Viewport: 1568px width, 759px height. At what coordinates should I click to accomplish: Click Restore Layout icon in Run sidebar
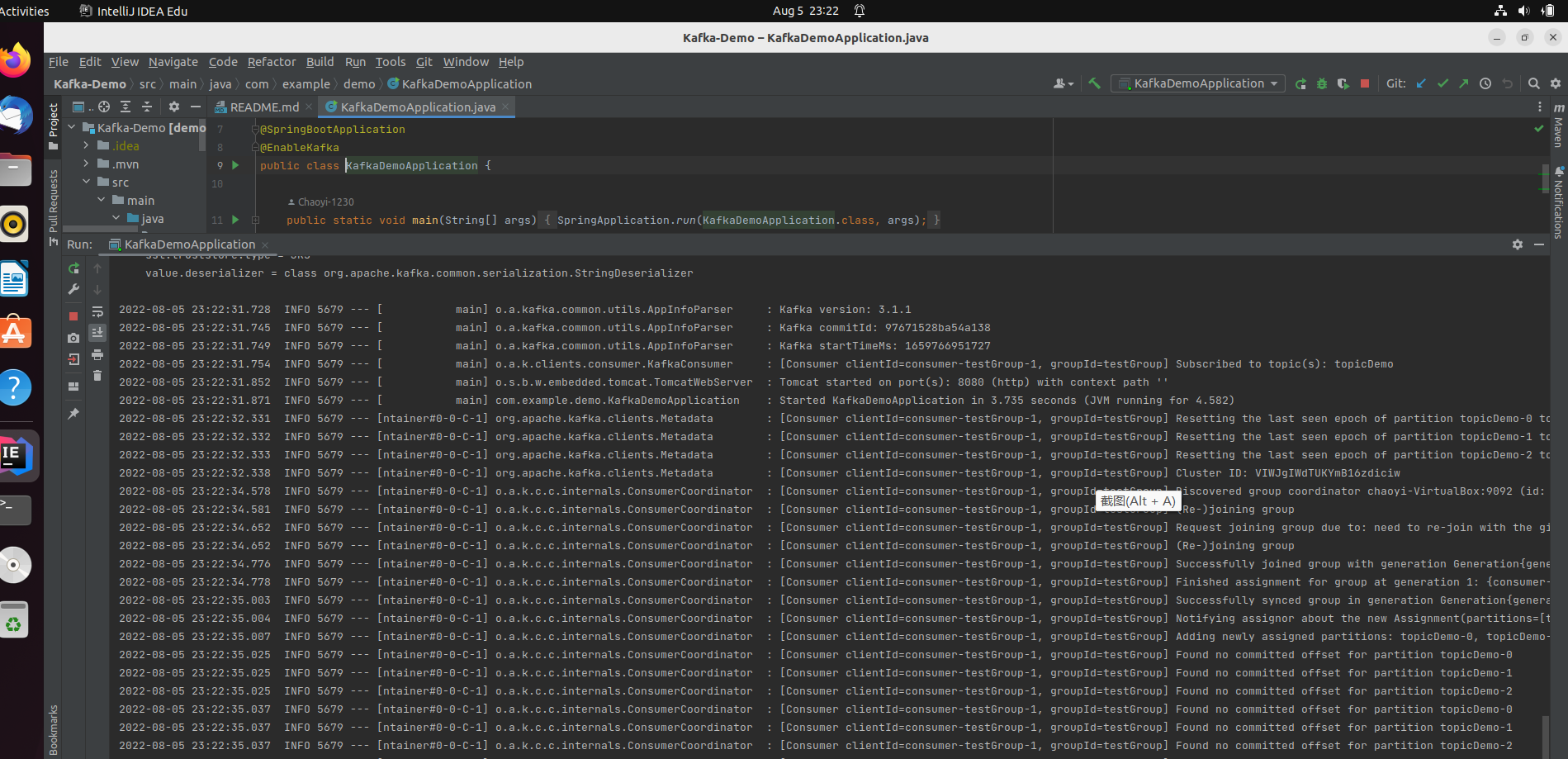[73, 387]
